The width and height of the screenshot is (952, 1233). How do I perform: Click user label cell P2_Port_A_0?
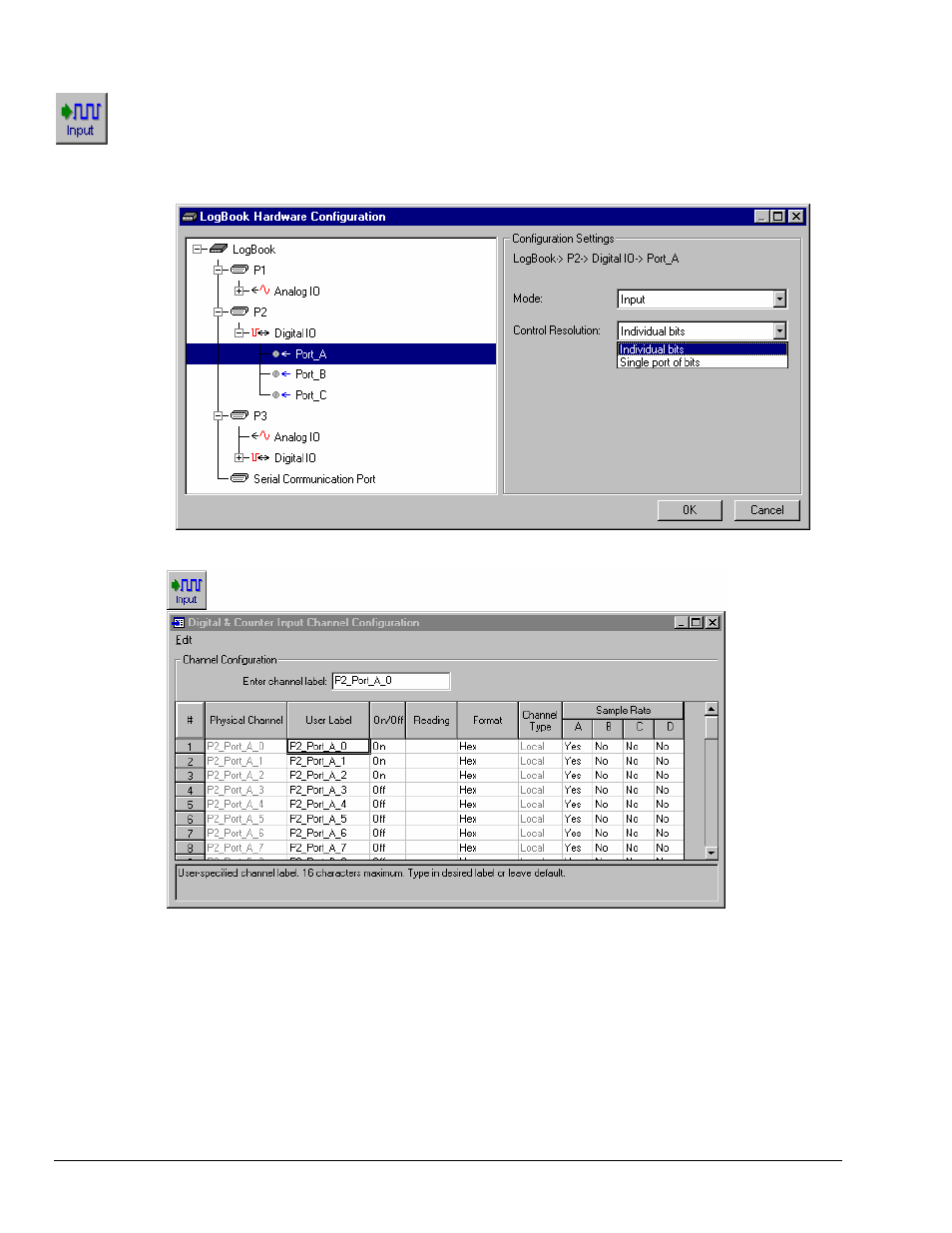click(x=328, y=746)
